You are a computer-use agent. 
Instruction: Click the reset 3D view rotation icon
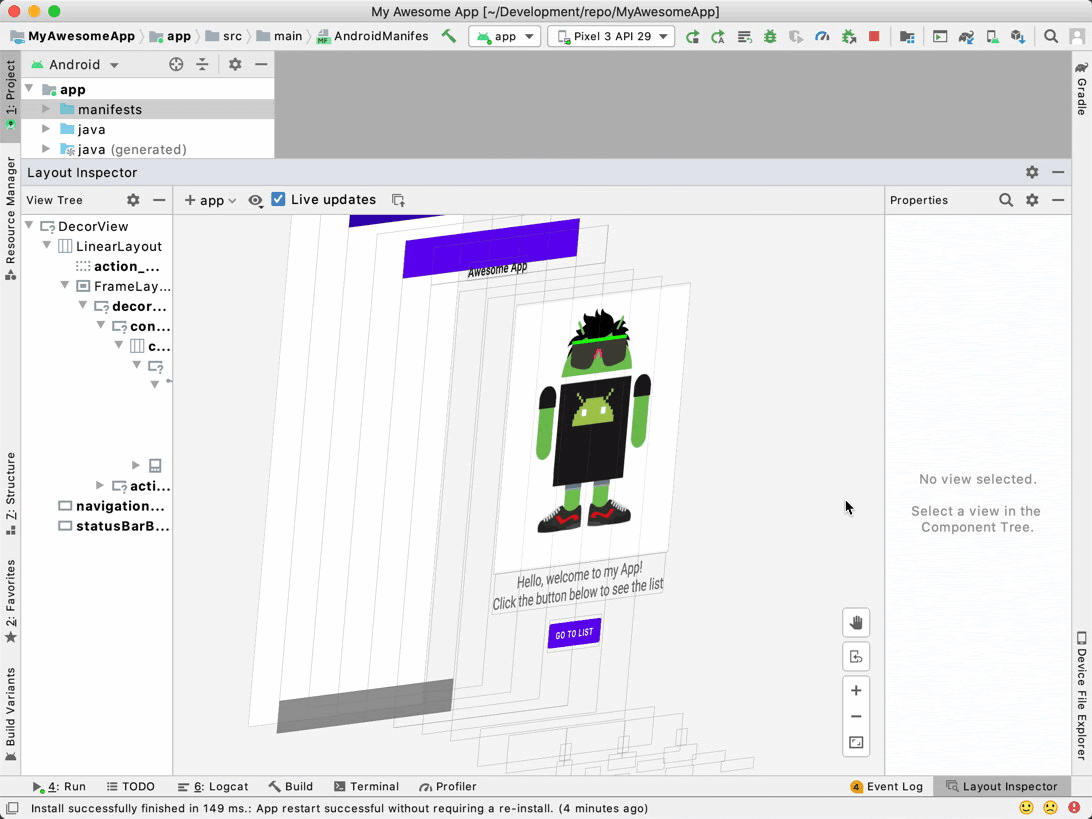point(855,657)
